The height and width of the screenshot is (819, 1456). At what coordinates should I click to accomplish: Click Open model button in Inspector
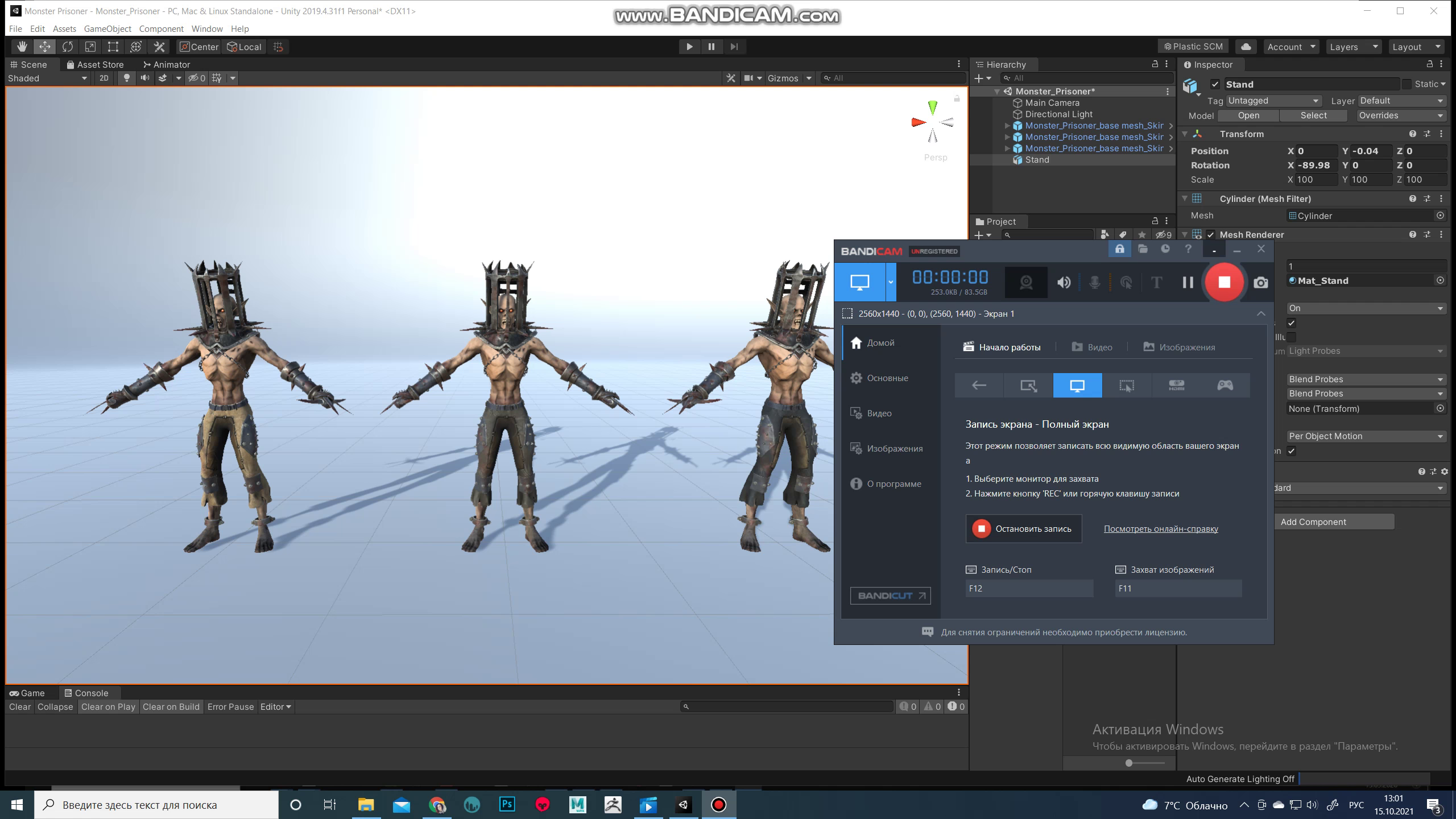[1248, 115]
